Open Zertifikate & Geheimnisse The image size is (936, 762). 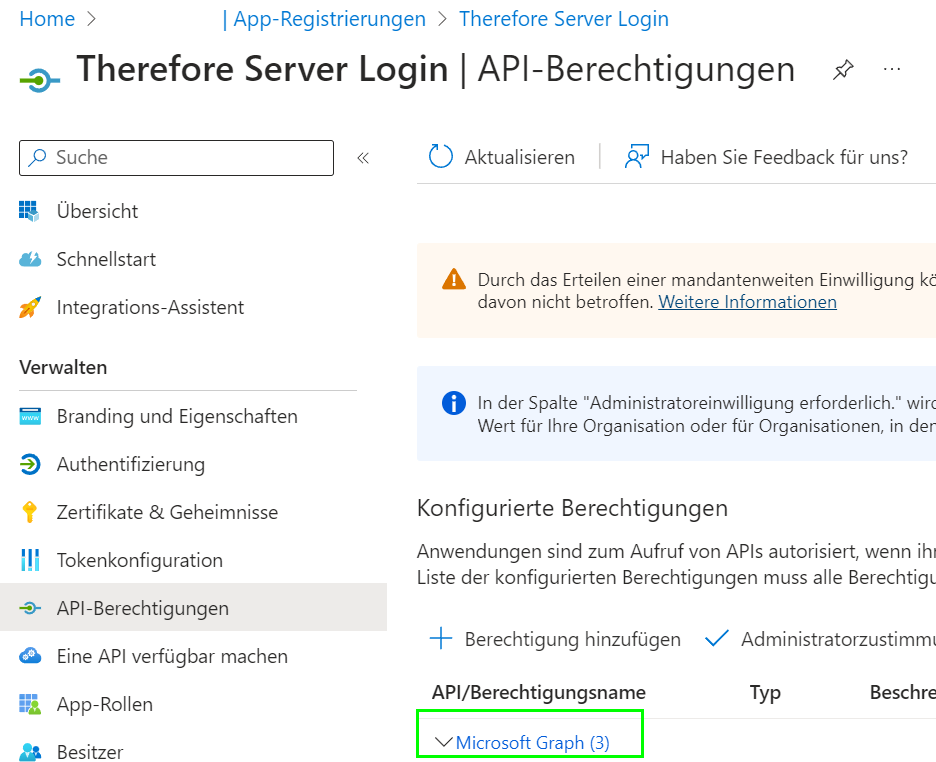167,513
